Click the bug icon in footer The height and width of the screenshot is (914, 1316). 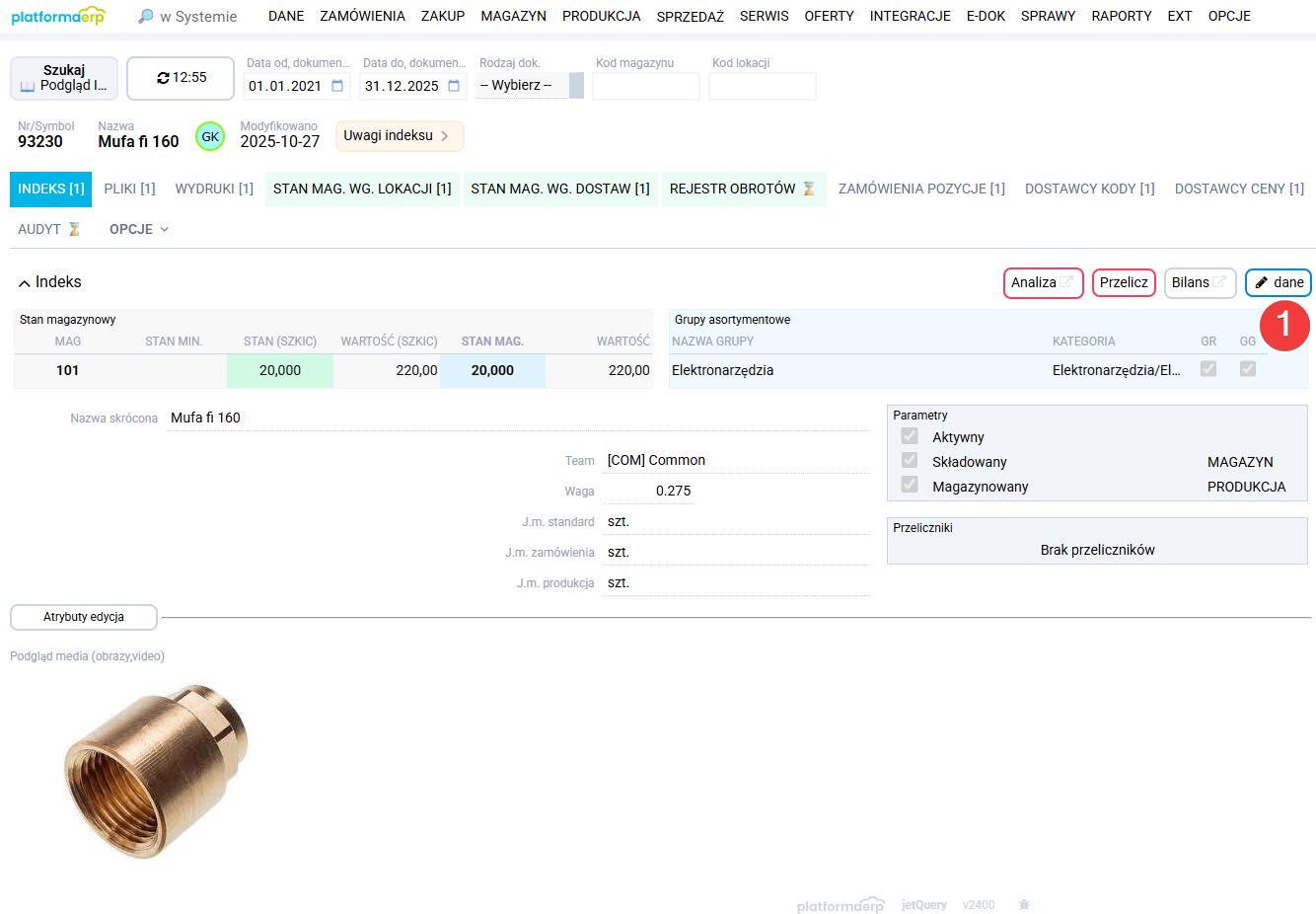tap(1024, 904)
